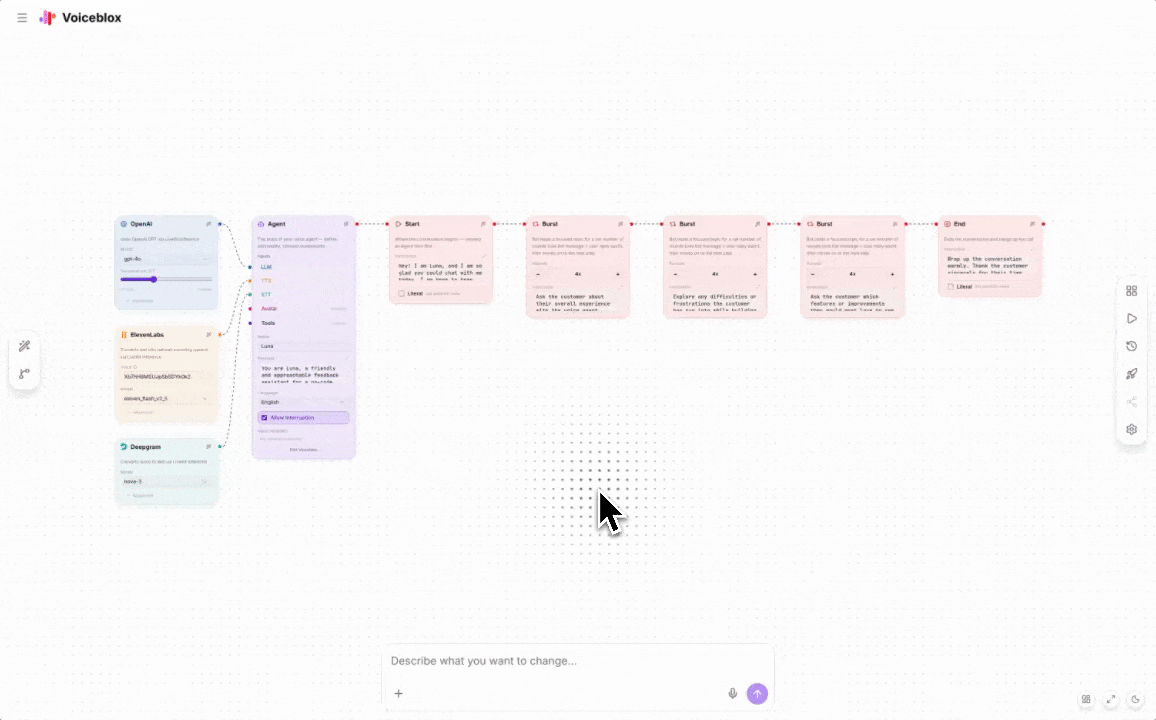Toggle dark mode with the moon icon
Viewport: 1156px width, 720px height.
pos(1136,699)
